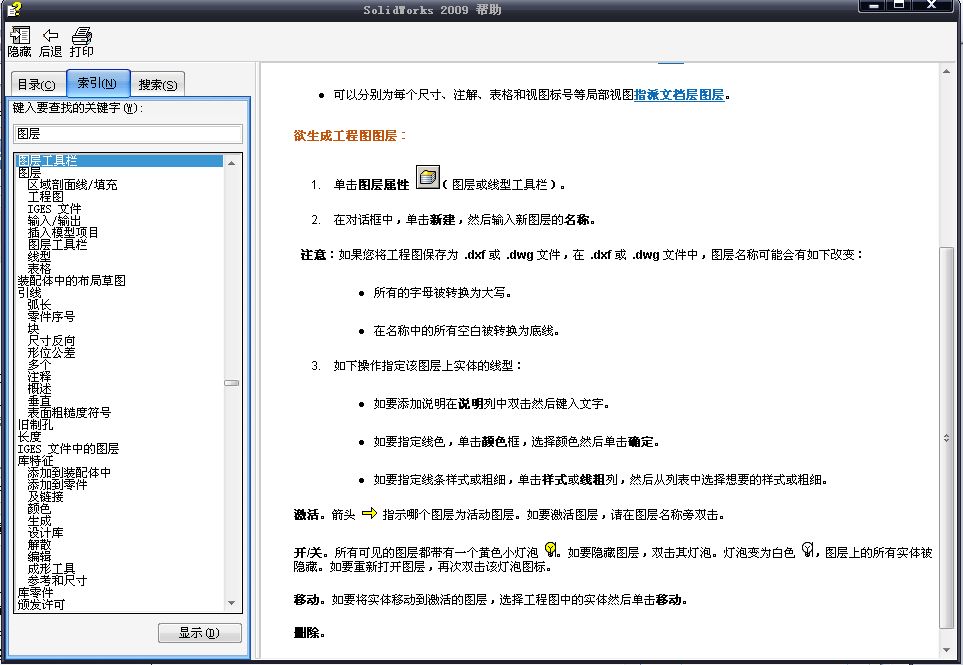Click the white light bulb icon
The image size is (963, 665).
coord(808,549)
